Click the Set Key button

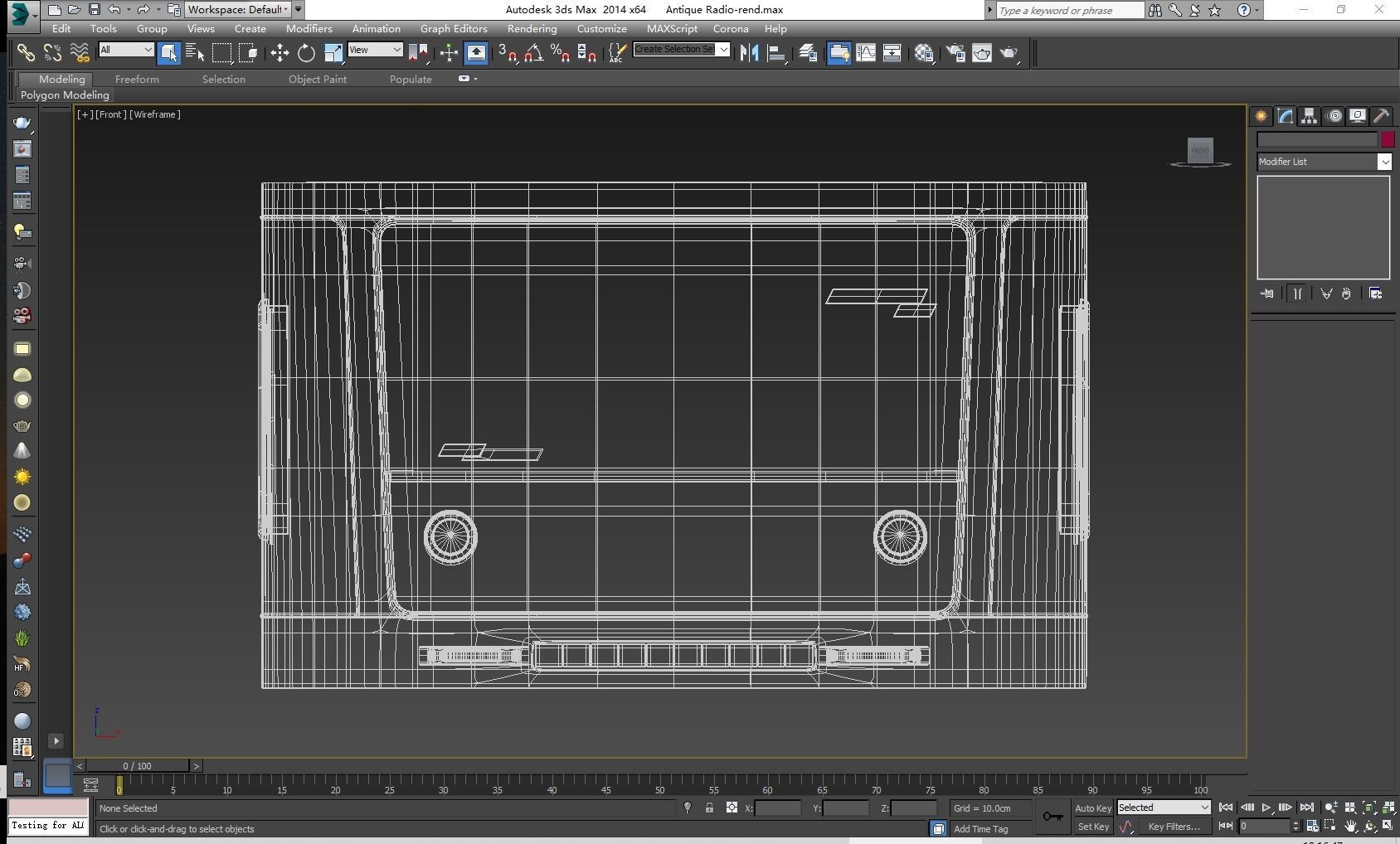(x=1093, y=827)
